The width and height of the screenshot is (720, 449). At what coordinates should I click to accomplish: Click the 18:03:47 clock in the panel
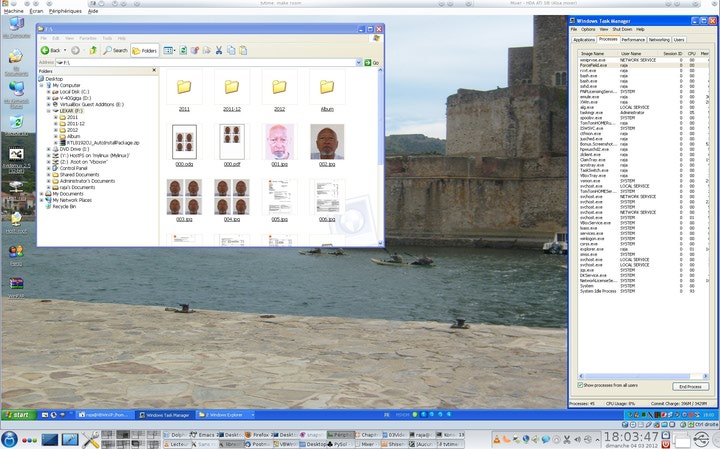coord(631,437)
